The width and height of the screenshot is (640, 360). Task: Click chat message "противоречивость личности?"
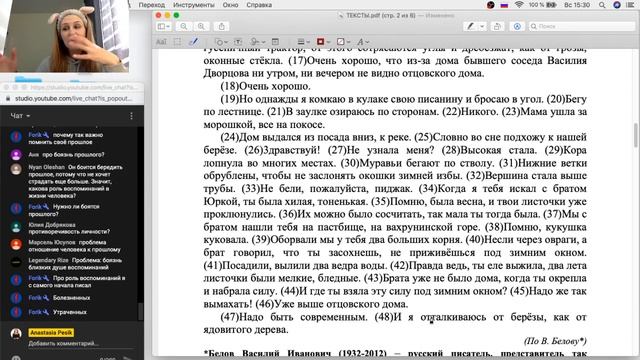tap(69, 231)
